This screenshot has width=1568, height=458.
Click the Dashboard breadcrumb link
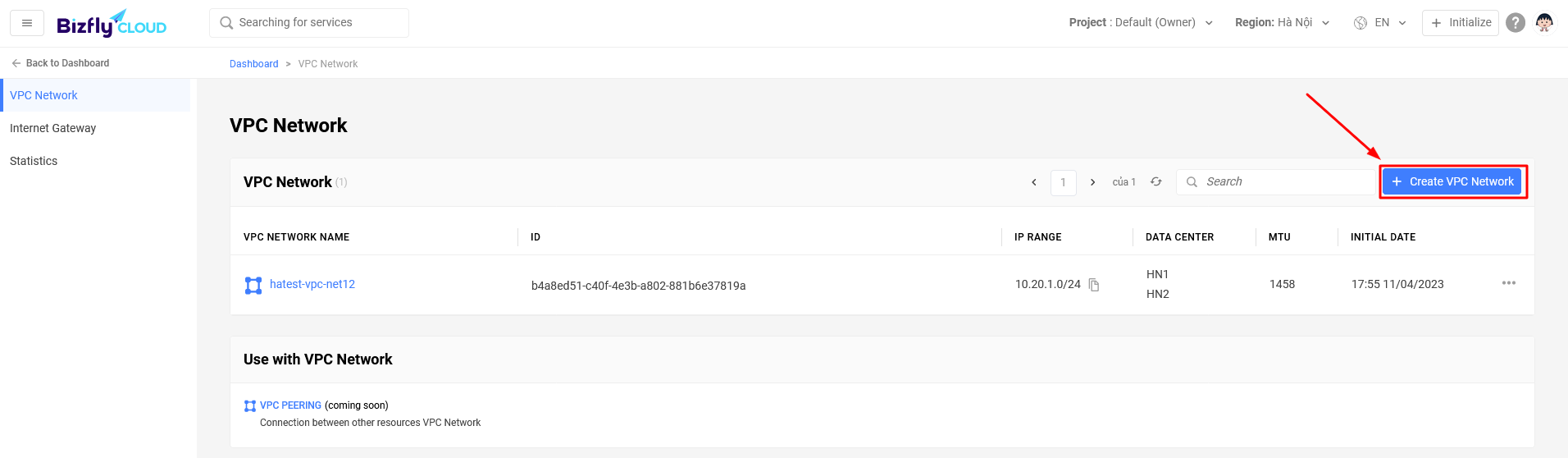tap(254, 64)
